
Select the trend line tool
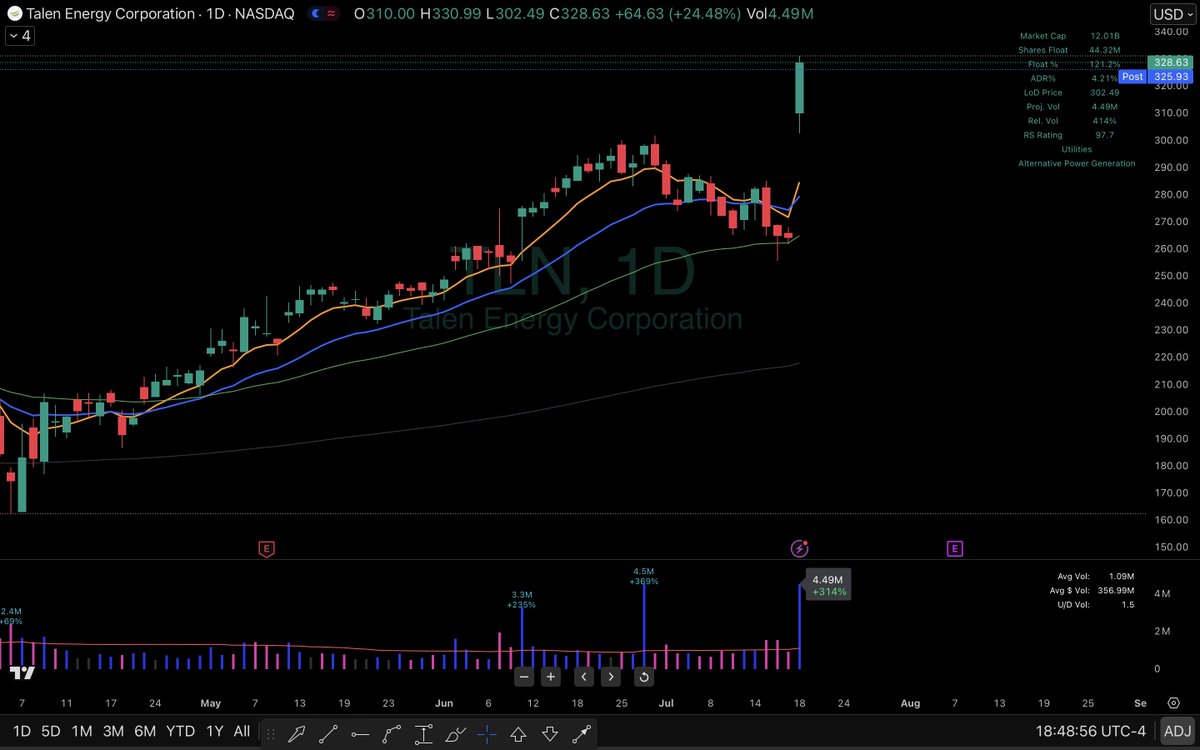[328, 734]
